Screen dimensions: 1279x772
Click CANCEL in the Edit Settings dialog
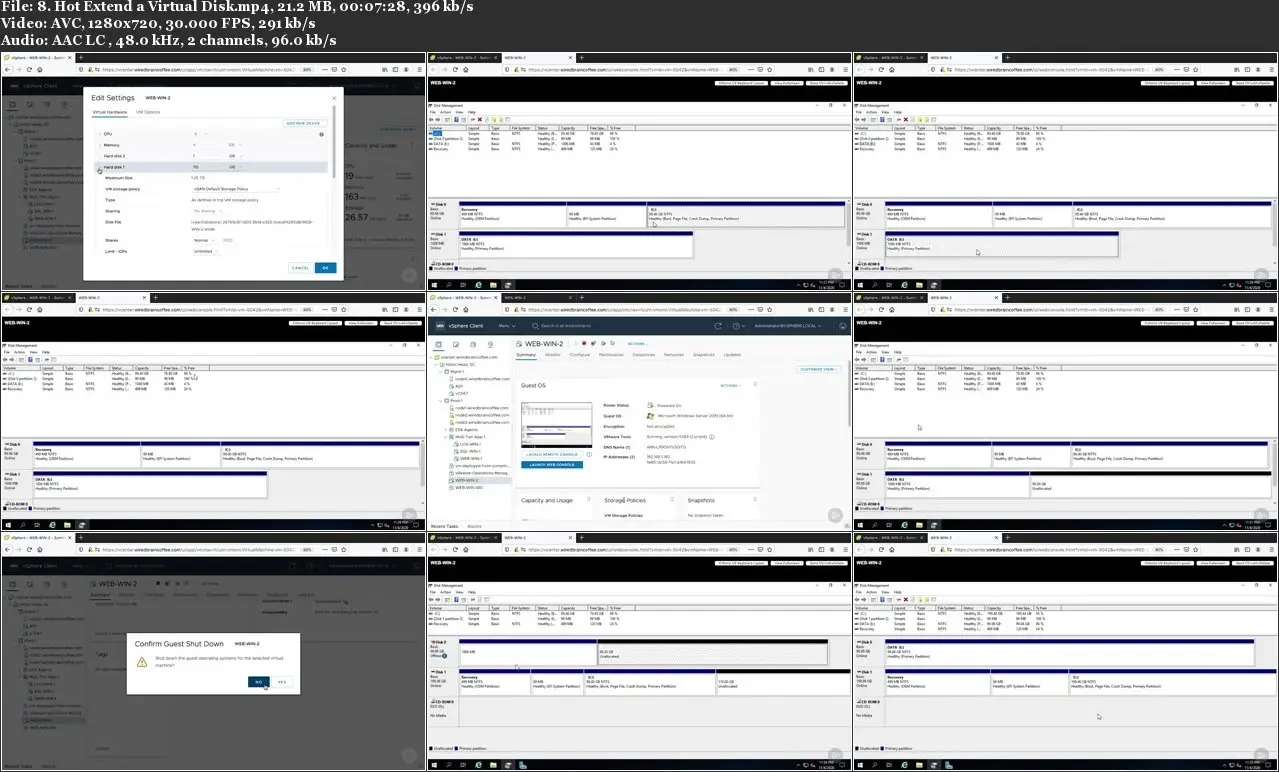pyautogui.click(x=300, y=268)
